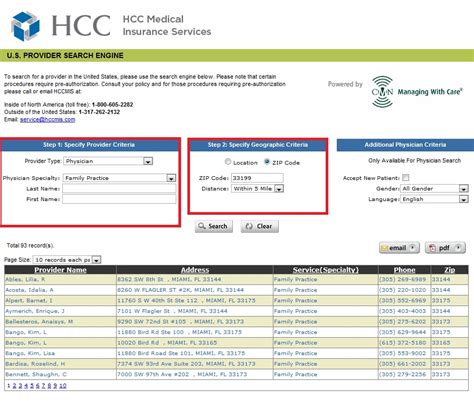Select the Location radio button
This screenshot has width=474, height=401.
pos(228,162)
